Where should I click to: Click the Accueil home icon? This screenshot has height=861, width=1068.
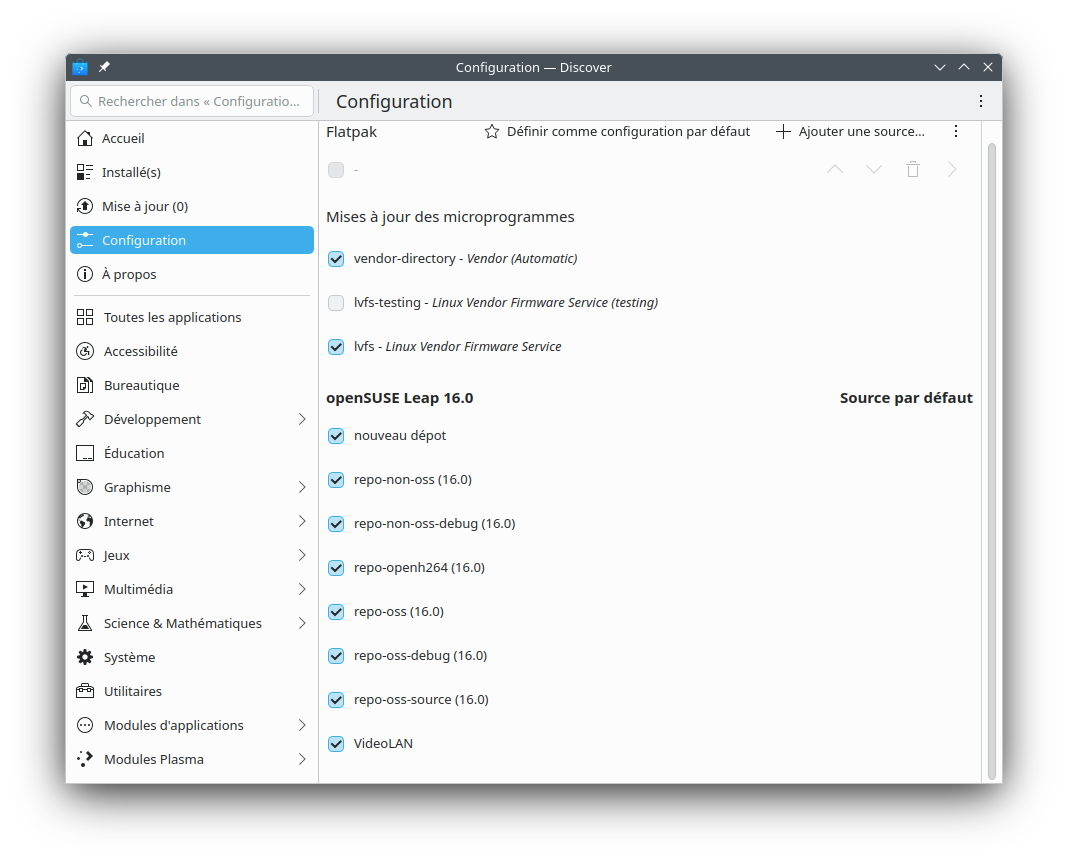point(85,138)
